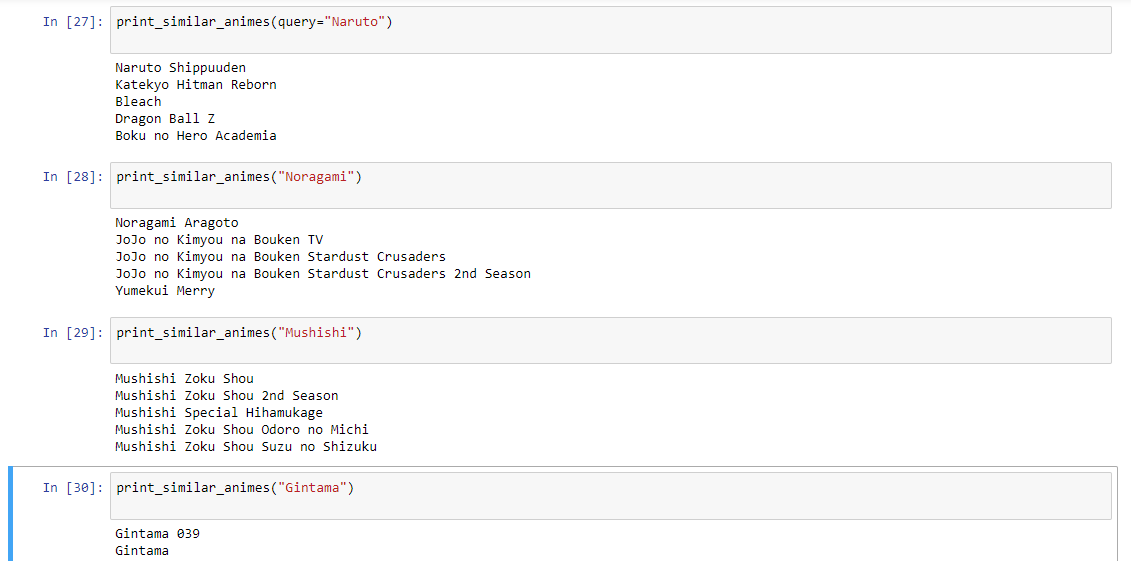This screenshot has height=561, width=1131.
Task: Click the In [30] prompt label
Action: point(73,488)
